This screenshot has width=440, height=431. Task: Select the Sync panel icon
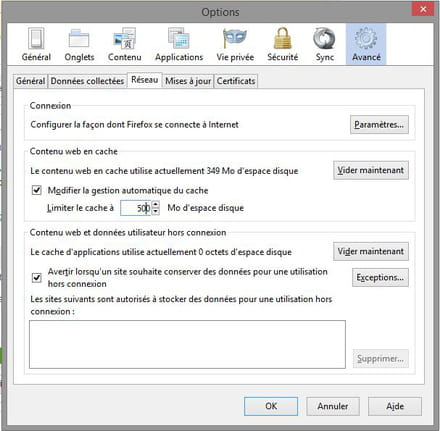[x=325, y=44]
